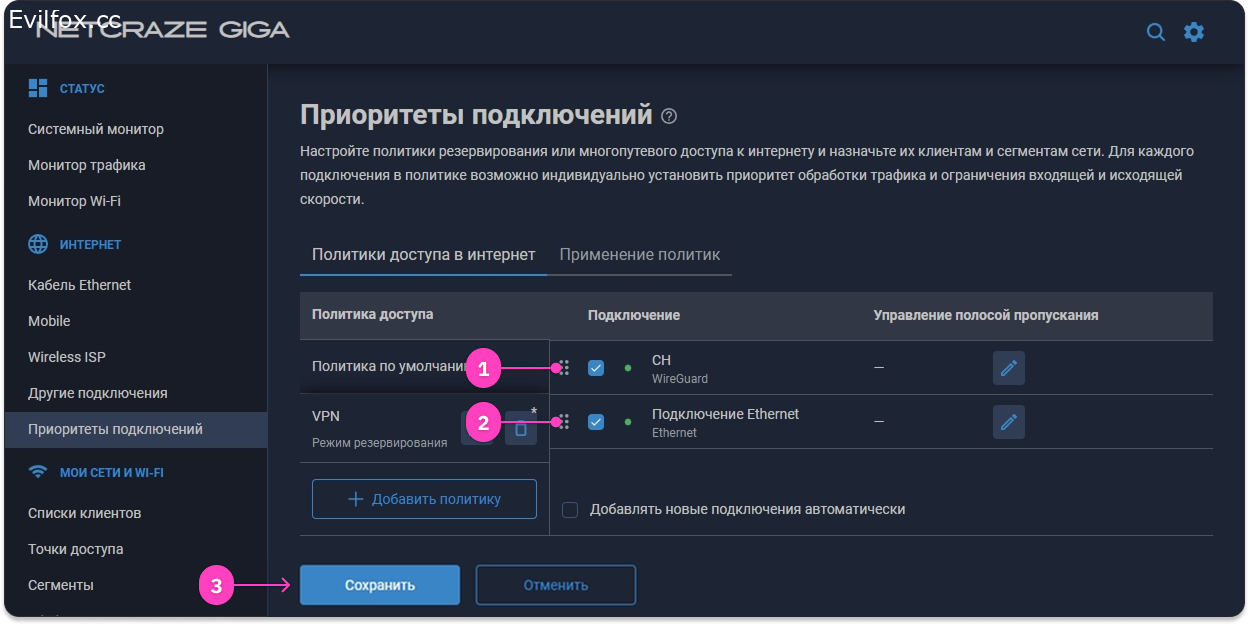Screen dimensions: 1249x625
Task: Edit bandwidth for Подключение Ethernet
Action: (1008, 422)
